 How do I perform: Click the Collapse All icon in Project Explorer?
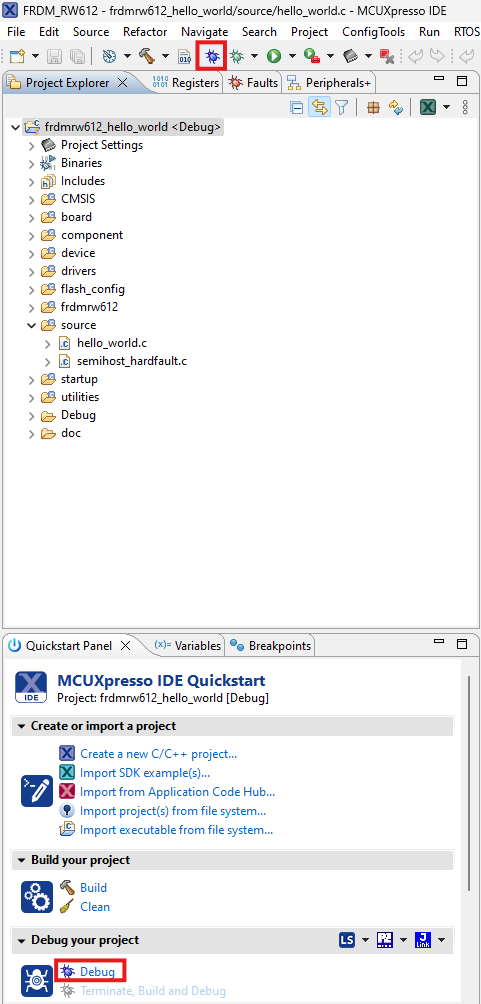(x=297, y=107)
